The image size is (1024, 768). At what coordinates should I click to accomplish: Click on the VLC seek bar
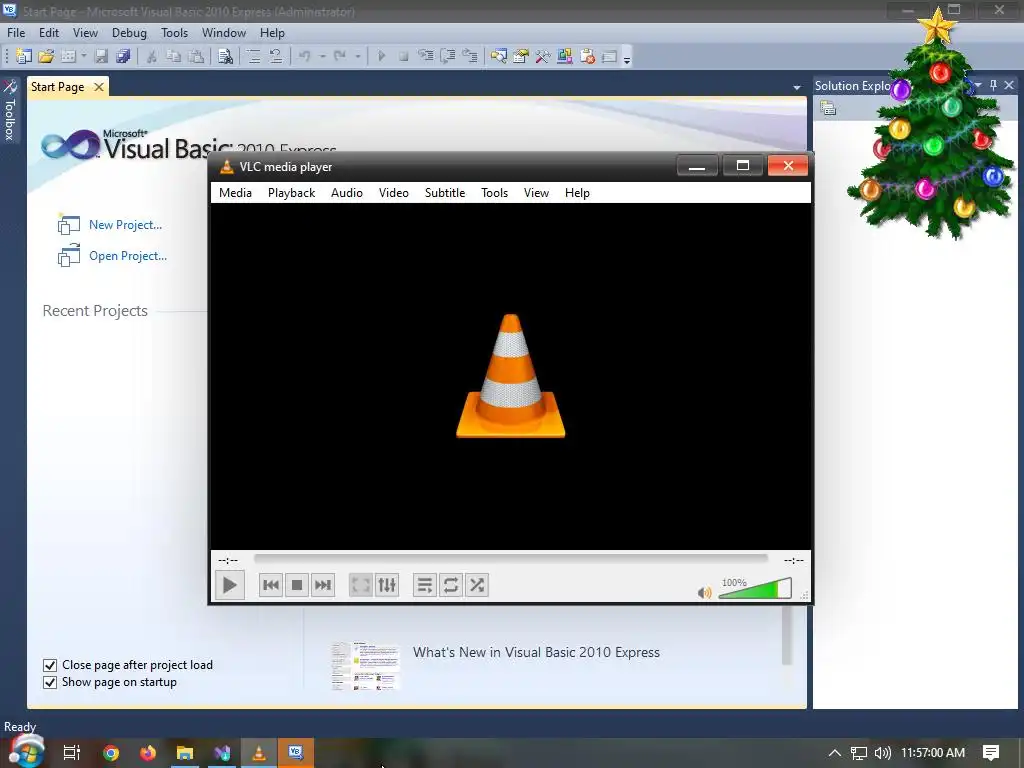tap(511, 558)
